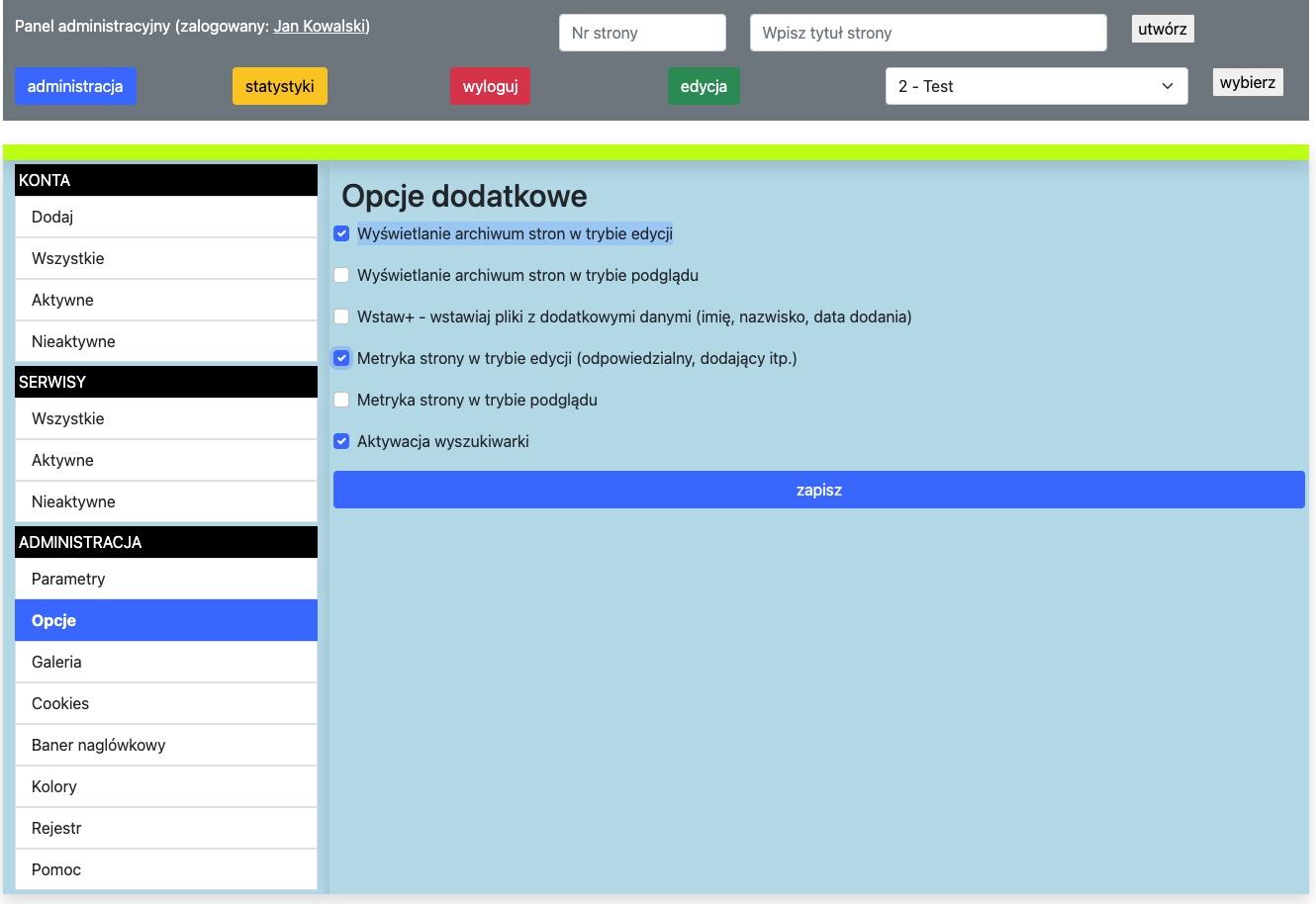Open the administracja panel button
Screen dimensions: 1316x904
point(75,86)
